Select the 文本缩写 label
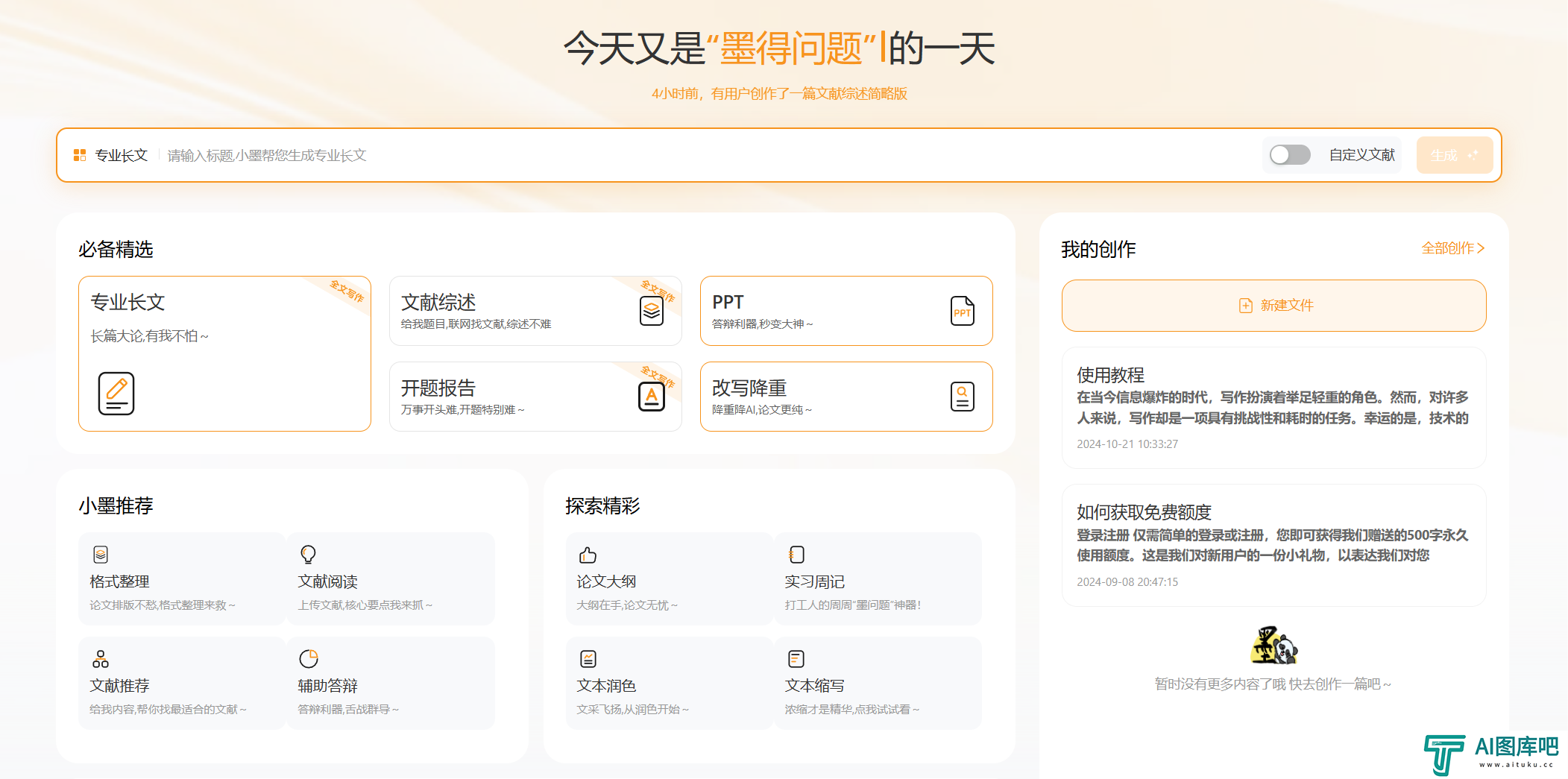Image resolution: width=1568 pixels, height=779 pixels. pyautogui.click(x=814, y=686)
